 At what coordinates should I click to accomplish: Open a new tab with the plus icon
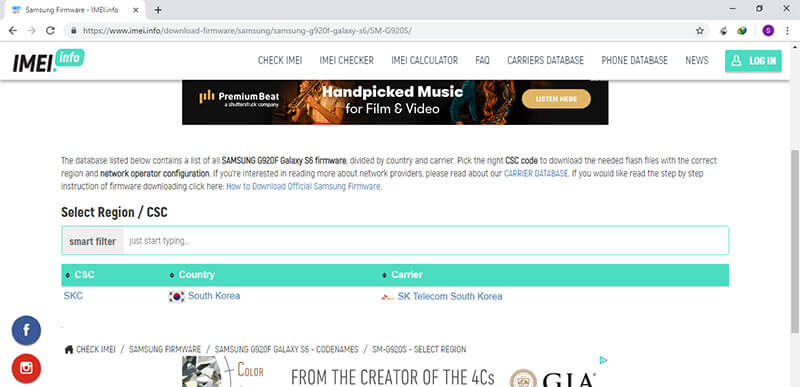coord(158,10)
